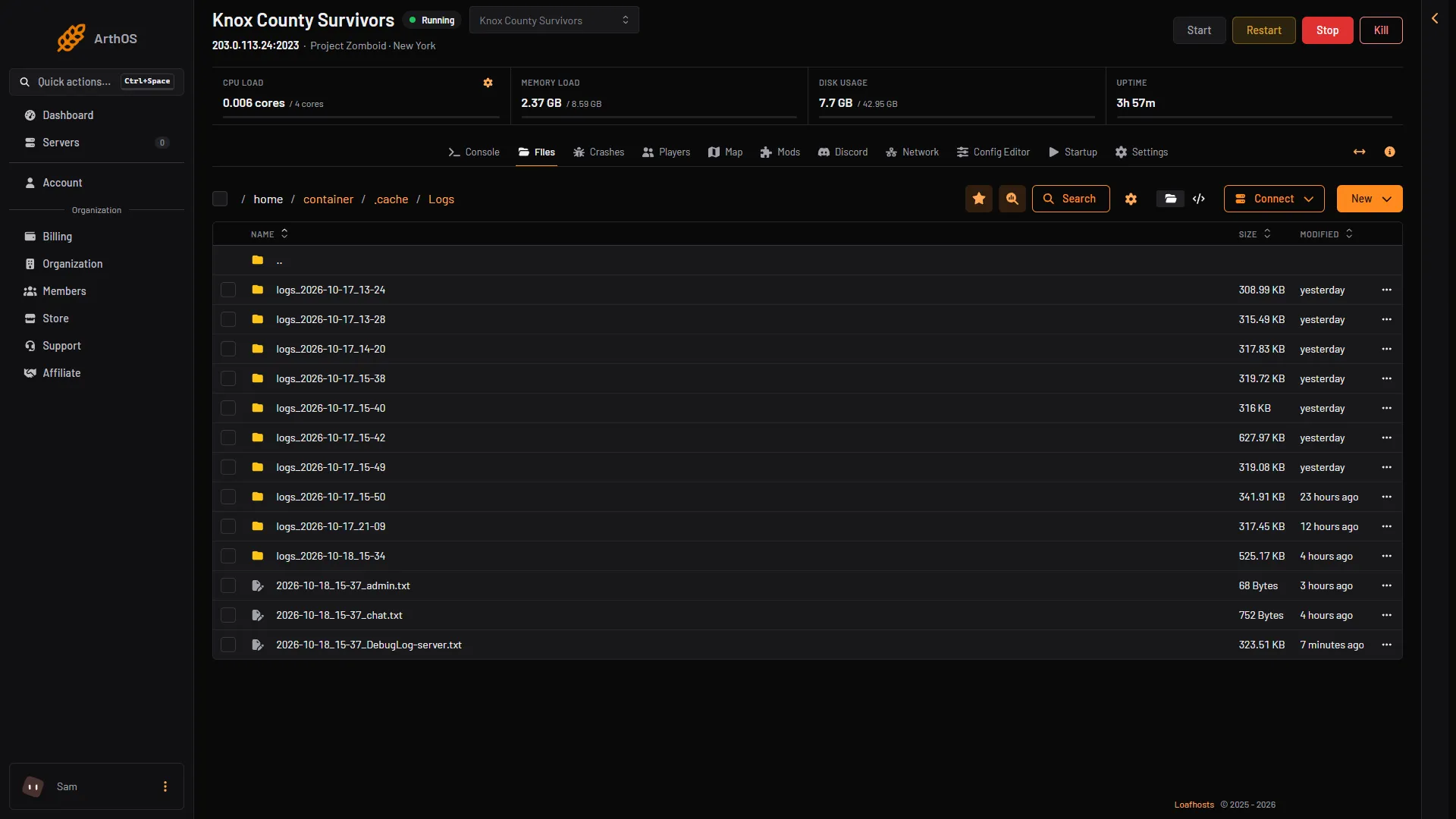This screenshot has height=819, width=1456.
Task: Sort files by Size column
Action: click(x=1254, y=234)
